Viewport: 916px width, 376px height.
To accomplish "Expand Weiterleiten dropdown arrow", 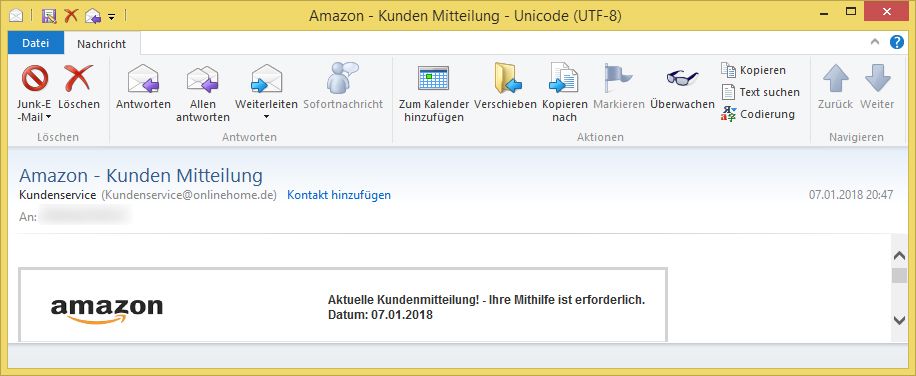I will 266,117.
